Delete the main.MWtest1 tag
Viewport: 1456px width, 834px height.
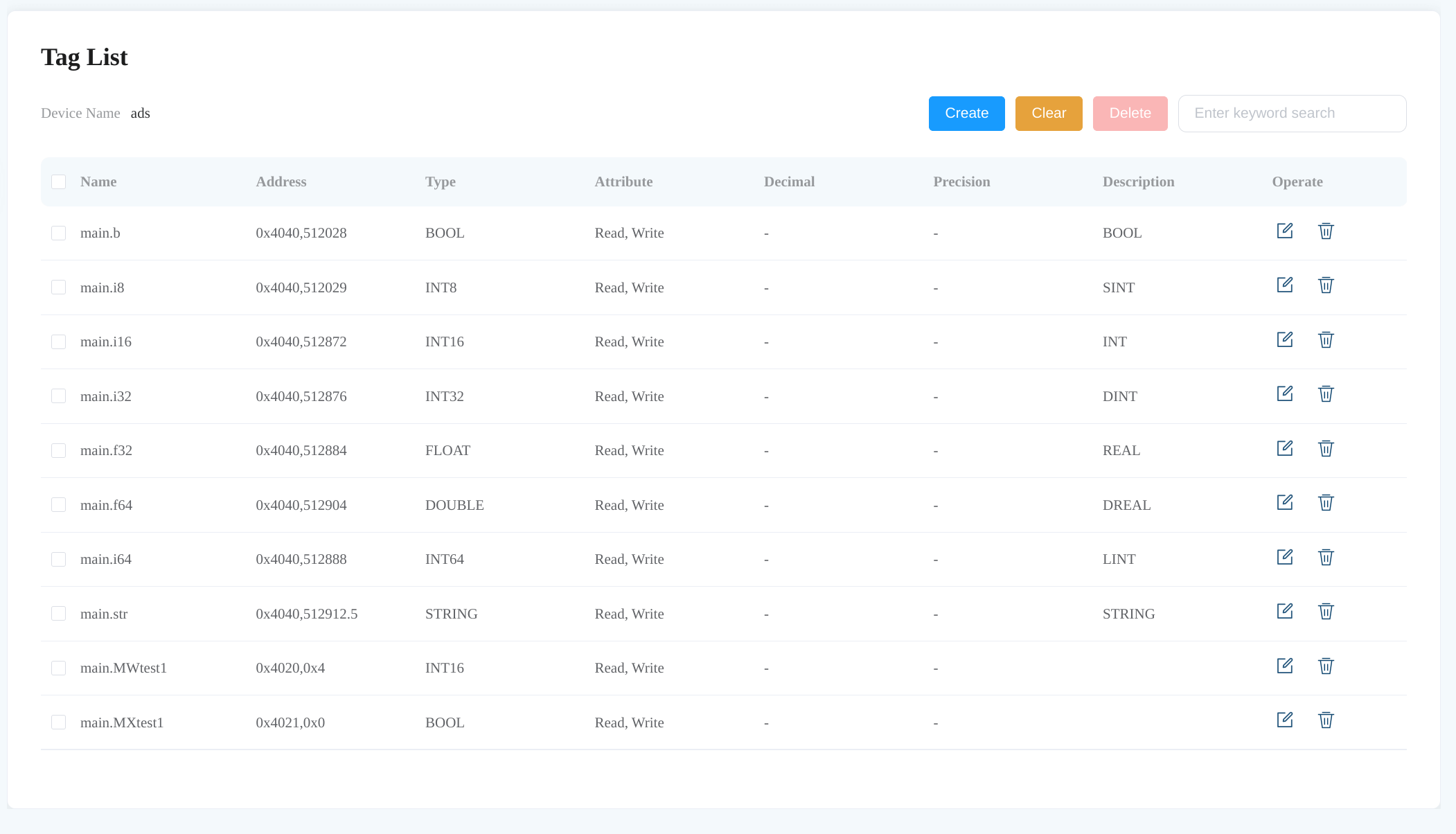(1326, 666)
